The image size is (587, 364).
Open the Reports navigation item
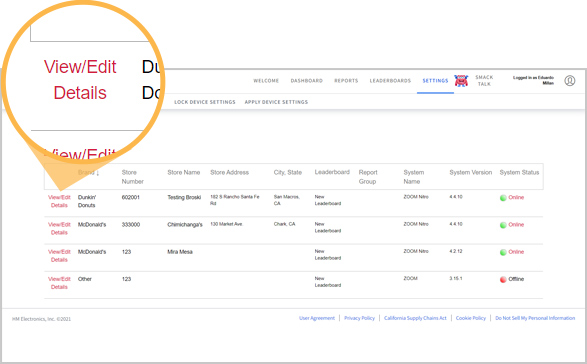[x=346, y=81]
